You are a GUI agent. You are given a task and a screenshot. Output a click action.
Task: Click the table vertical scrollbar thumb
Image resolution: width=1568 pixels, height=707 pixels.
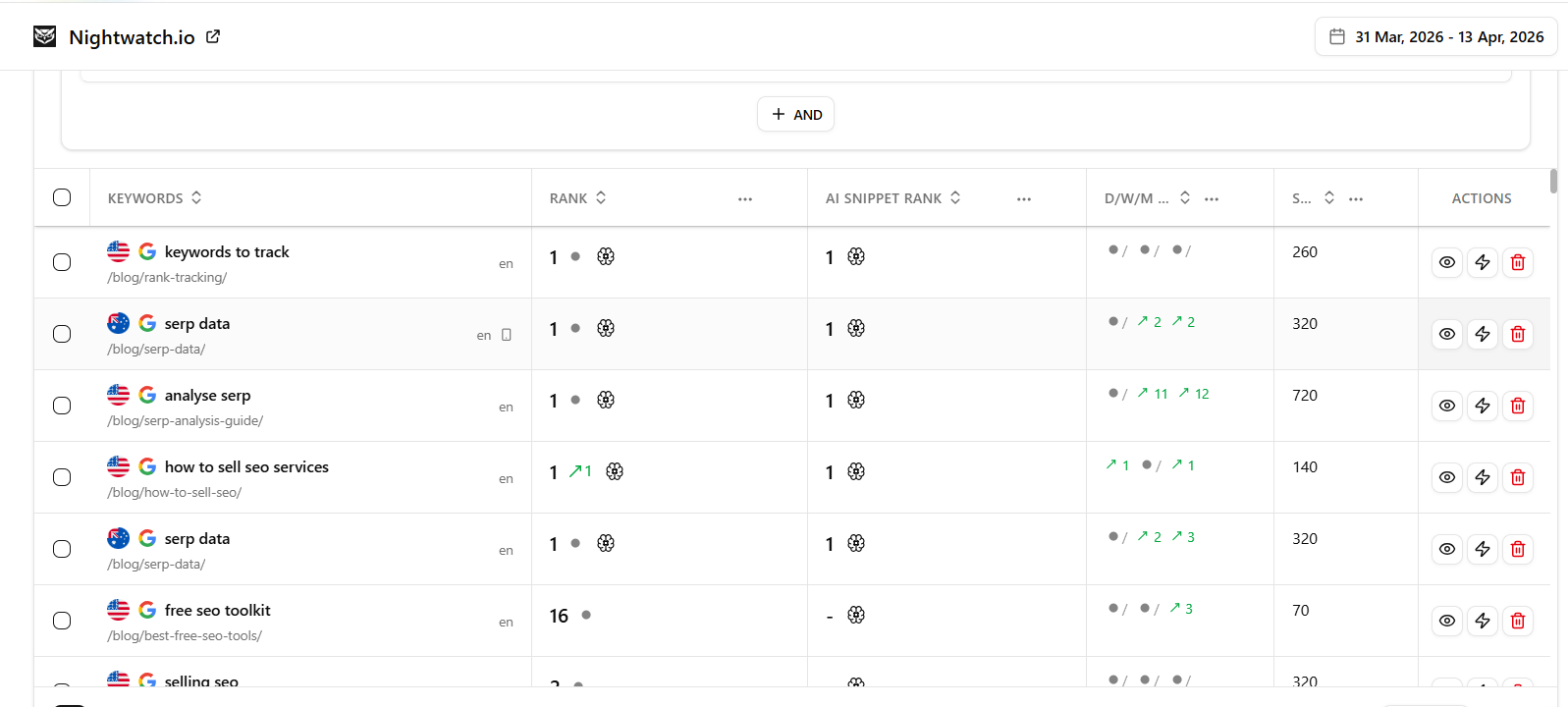pyautogui.click(x=1553, y=182)
